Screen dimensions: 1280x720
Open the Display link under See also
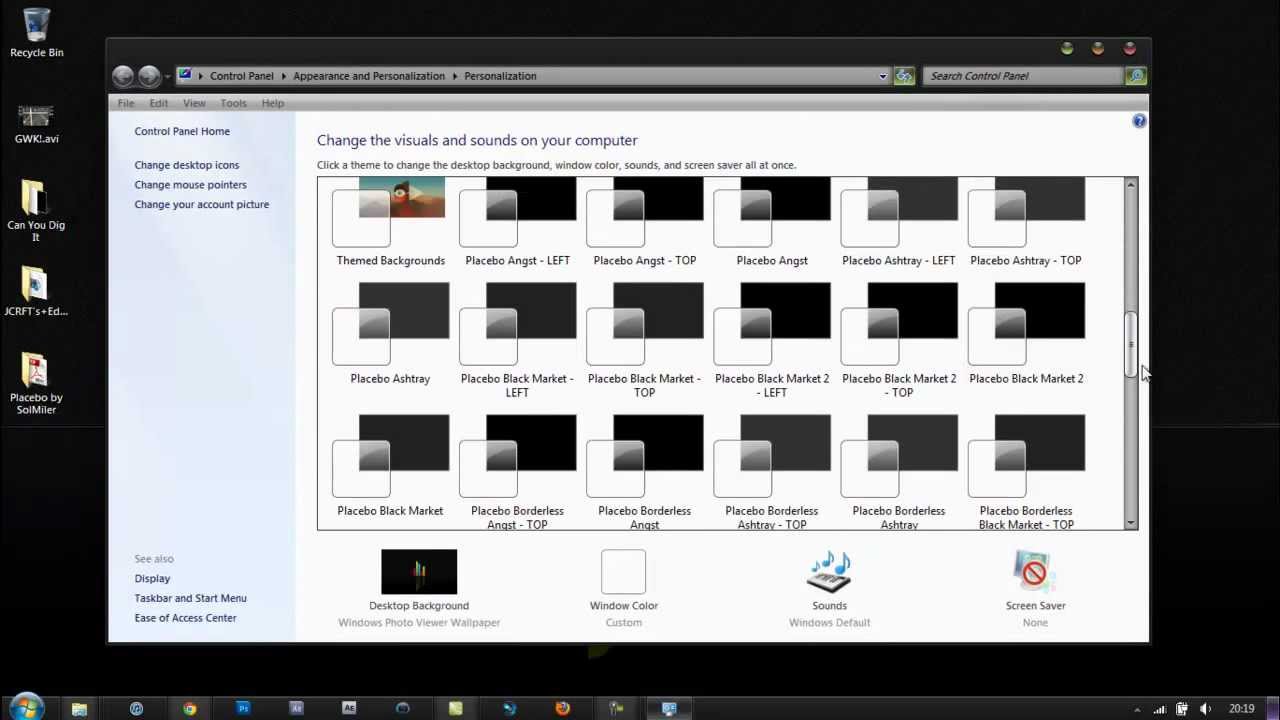152,579
